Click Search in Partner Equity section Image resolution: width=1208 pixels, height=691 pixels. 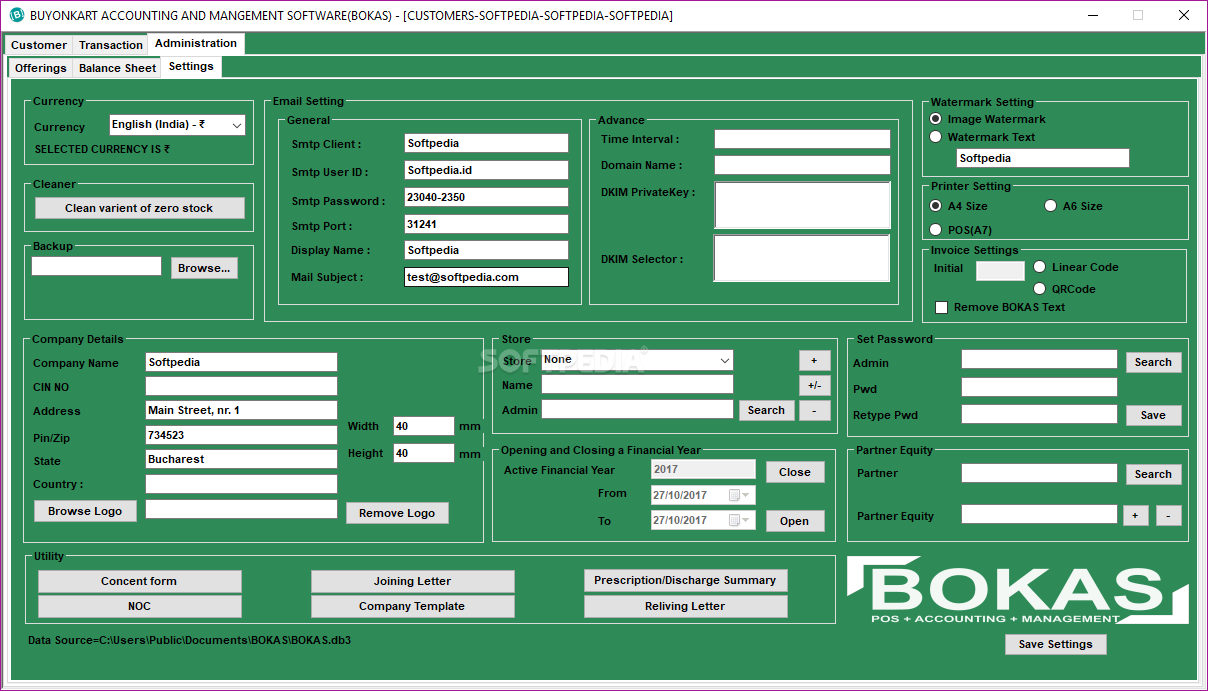[1153, 474]
